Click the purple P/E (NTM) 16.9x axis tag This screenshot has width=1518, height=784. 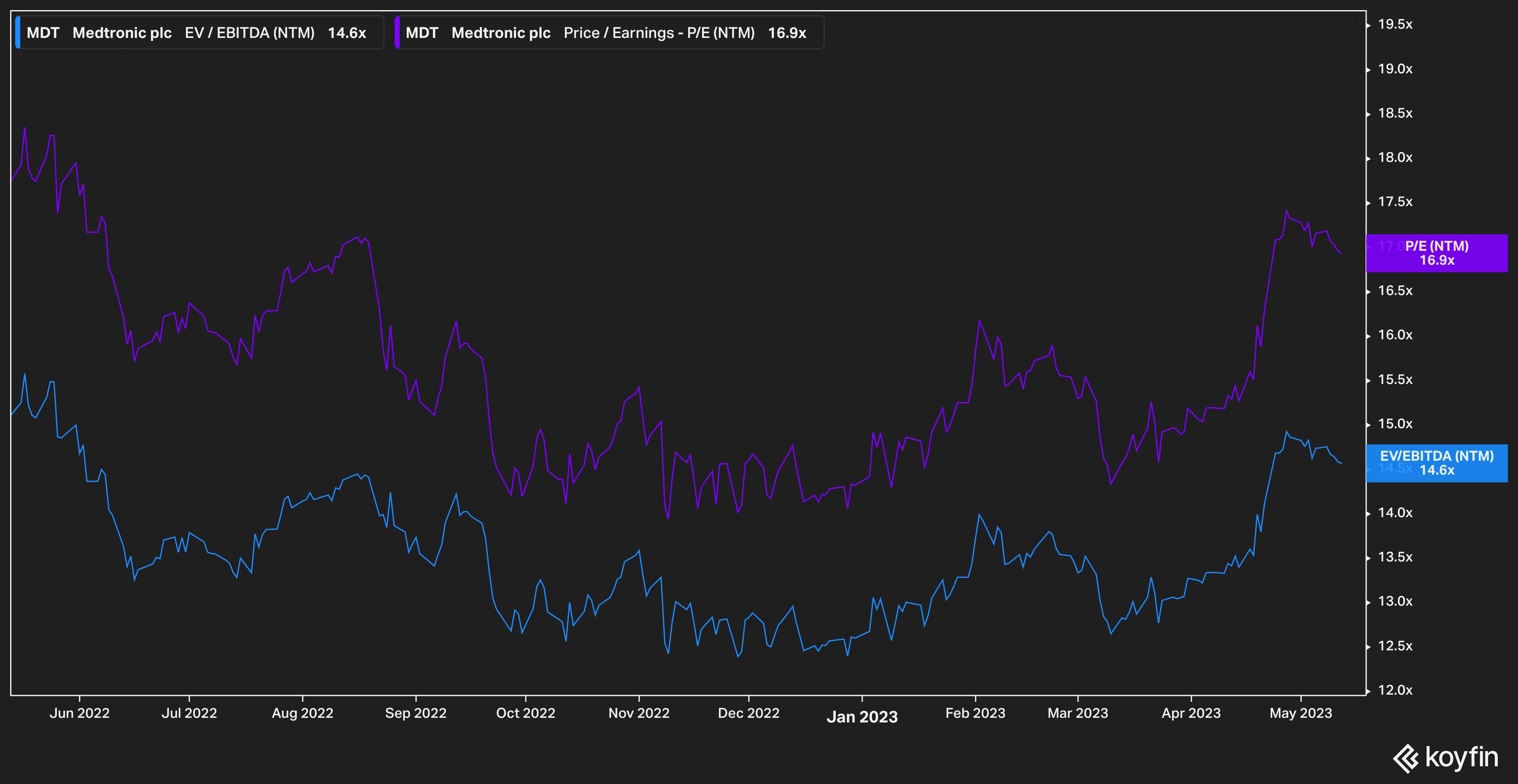pyautogui.click(x=1437, y=253)
